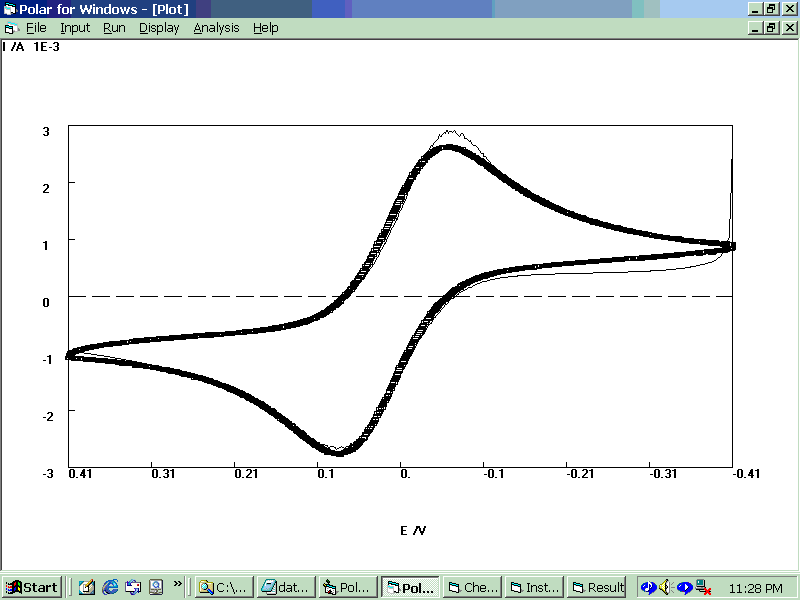Open the Analysis menu
This screenshot has height=600, width=800.
216,28
